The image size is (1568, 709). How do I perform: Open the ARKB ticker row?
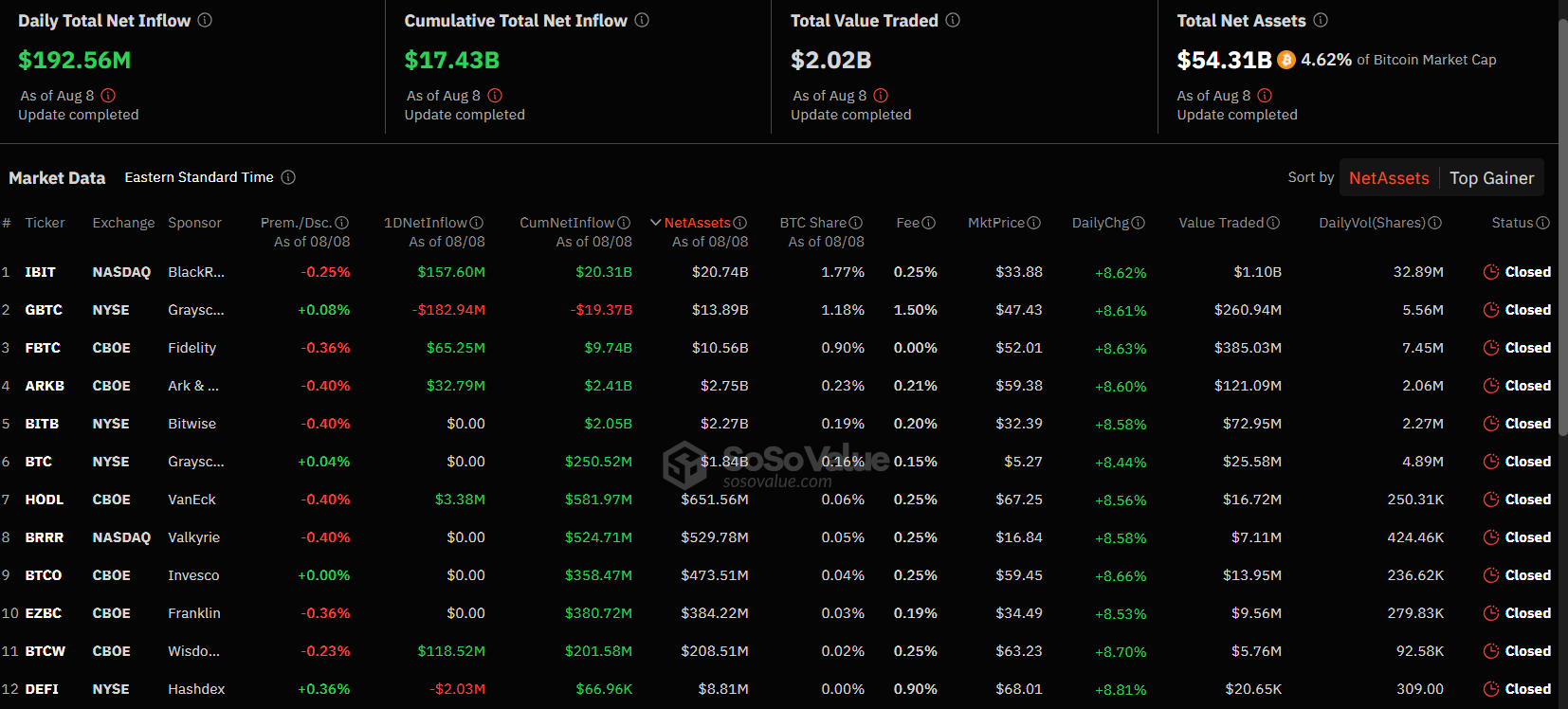[45, 386]
